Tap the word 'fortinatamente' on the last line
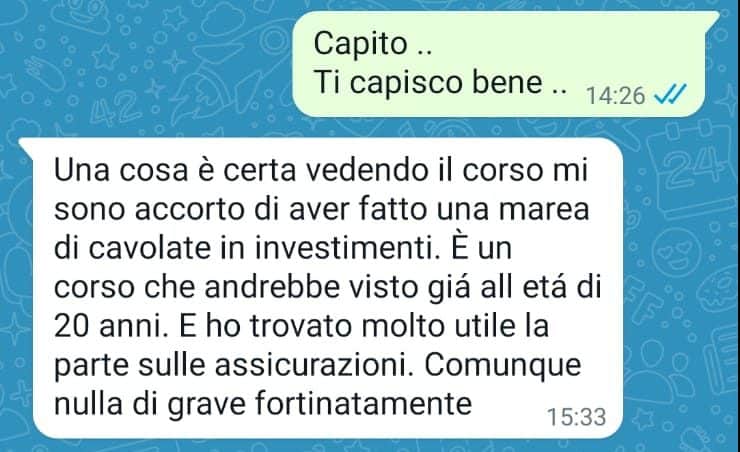This screenshot has width=740, height=452. [363, 404]
